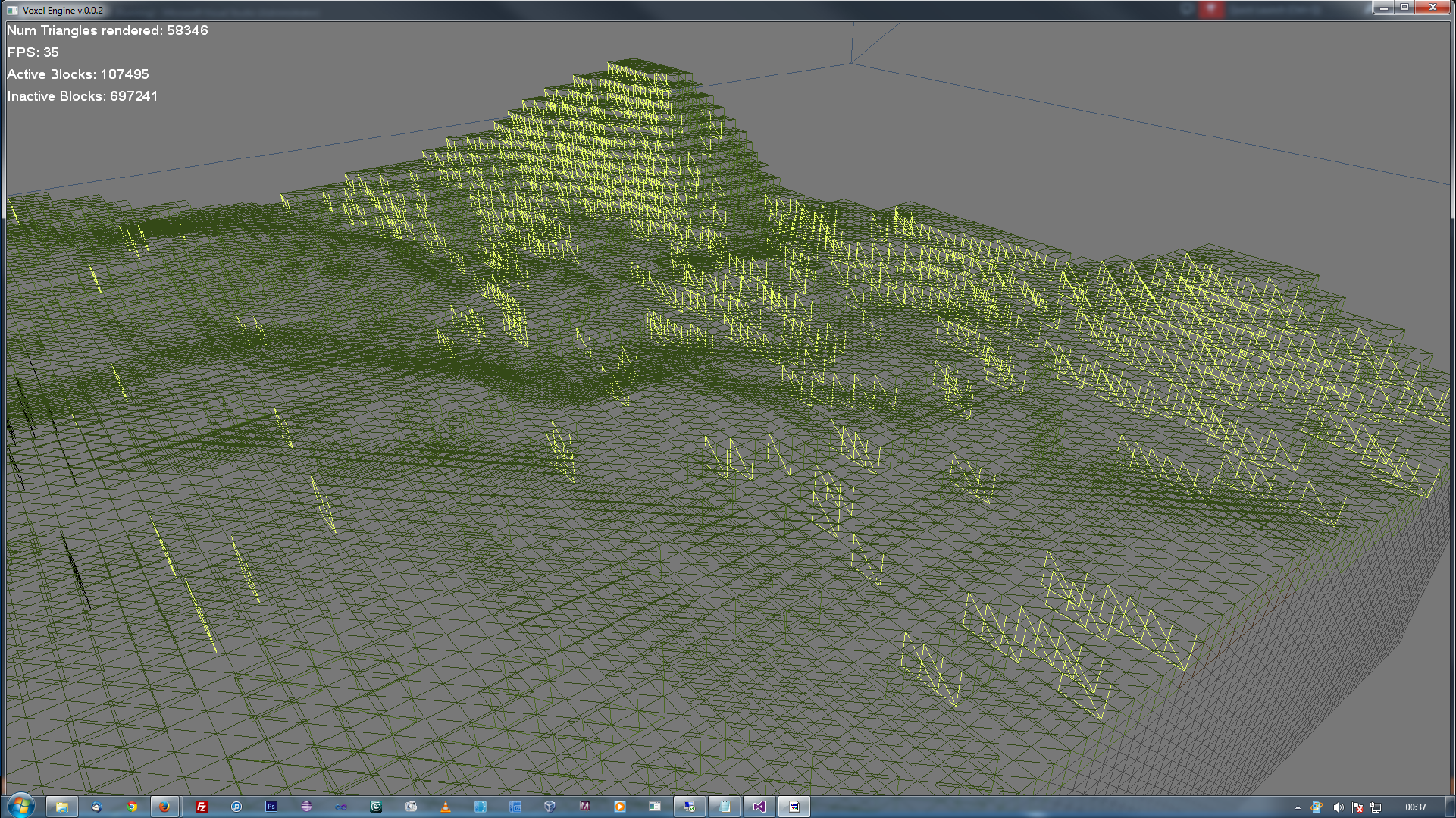This screenshot has height=818, width=1456.
Task: Show hidden system tray icons
Action: (x=1298, y=807)
